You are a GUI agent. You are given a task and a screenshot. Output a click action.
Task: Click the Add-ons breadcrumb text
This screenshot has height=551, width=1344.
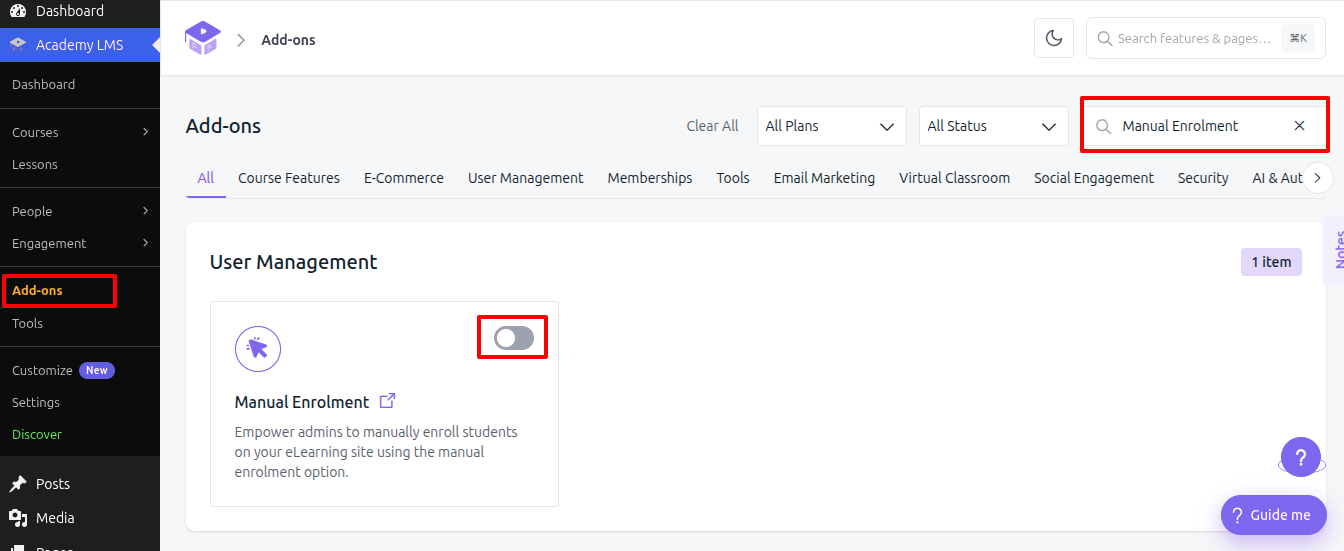click(288, 40)
